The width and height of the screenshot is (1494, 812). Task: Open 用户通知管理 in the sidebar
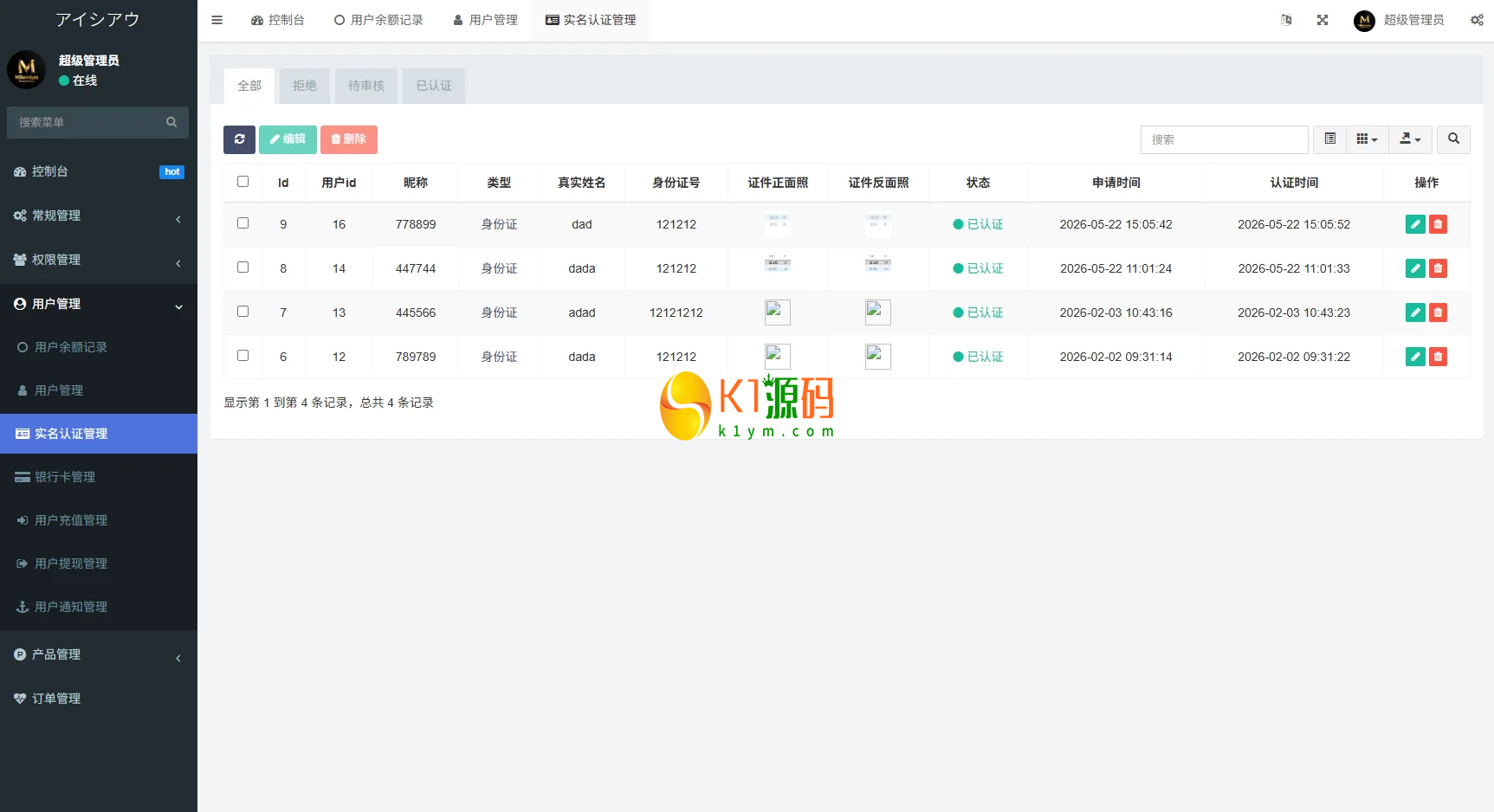click(99, 607)
